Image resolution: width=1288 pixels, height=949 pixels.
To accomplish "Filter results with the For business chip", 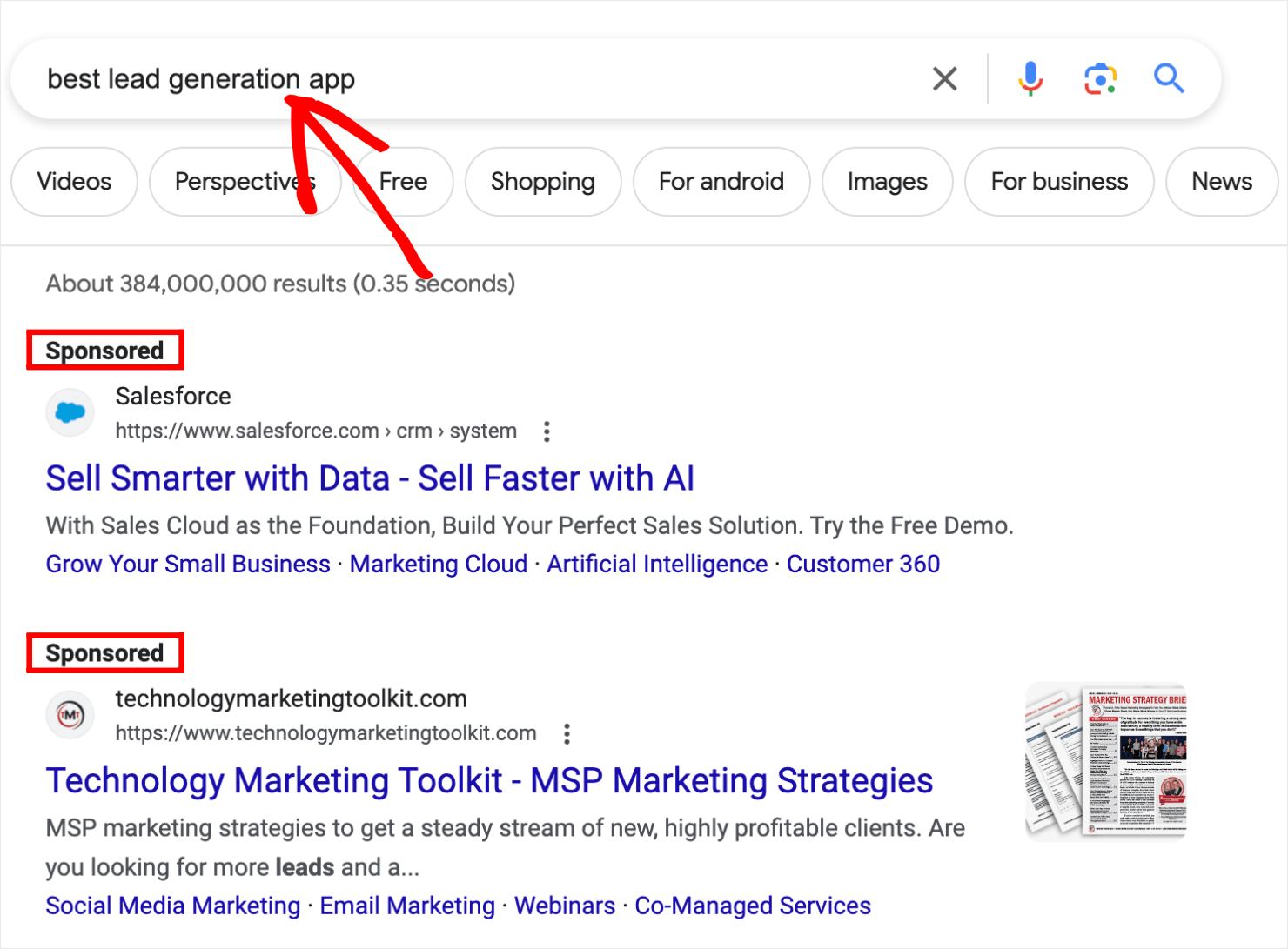I will [x=1059, y=182].
